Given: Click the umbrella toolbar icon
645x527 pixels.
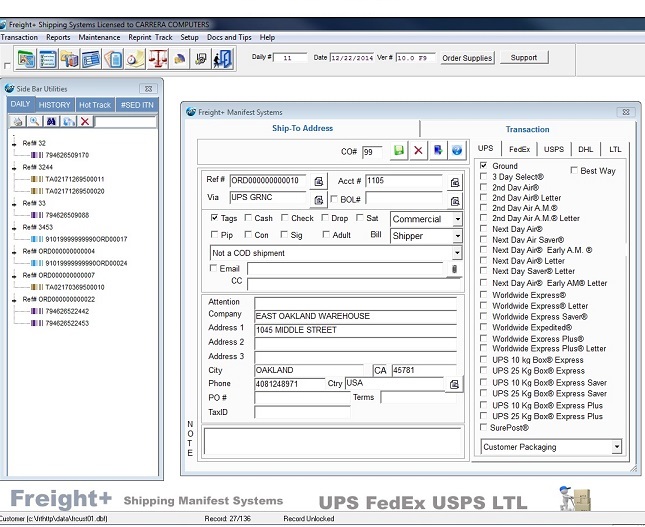Looking at the screenshot, I should [x=180, y=59].
